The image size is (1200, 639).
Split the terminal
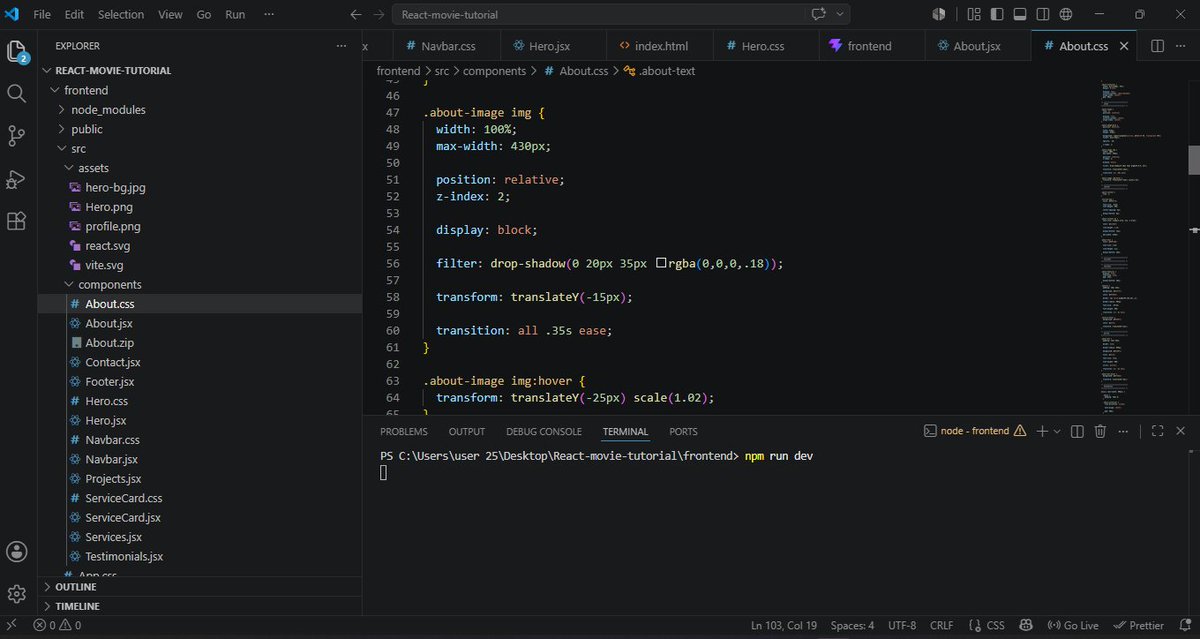(1077, 431)
